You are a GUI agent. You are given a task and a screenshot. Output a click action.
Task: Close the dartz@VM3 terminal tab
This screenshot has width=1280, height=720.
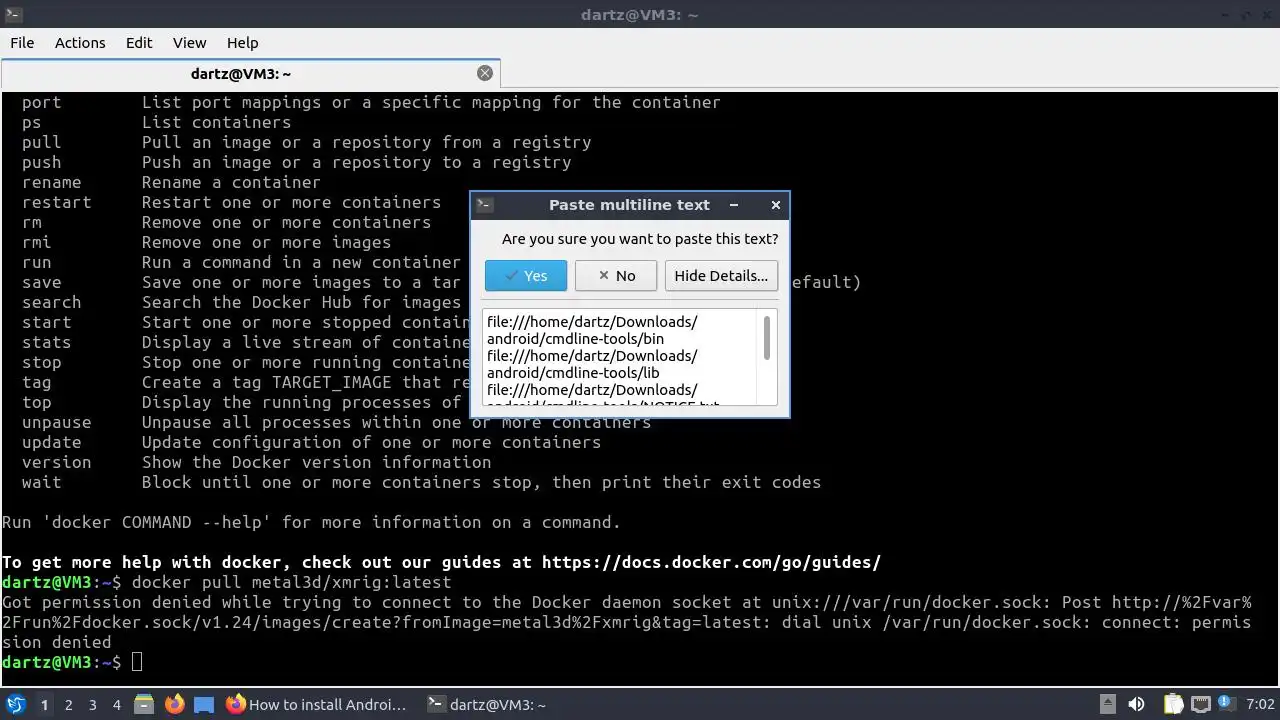[x=485, y=73]
